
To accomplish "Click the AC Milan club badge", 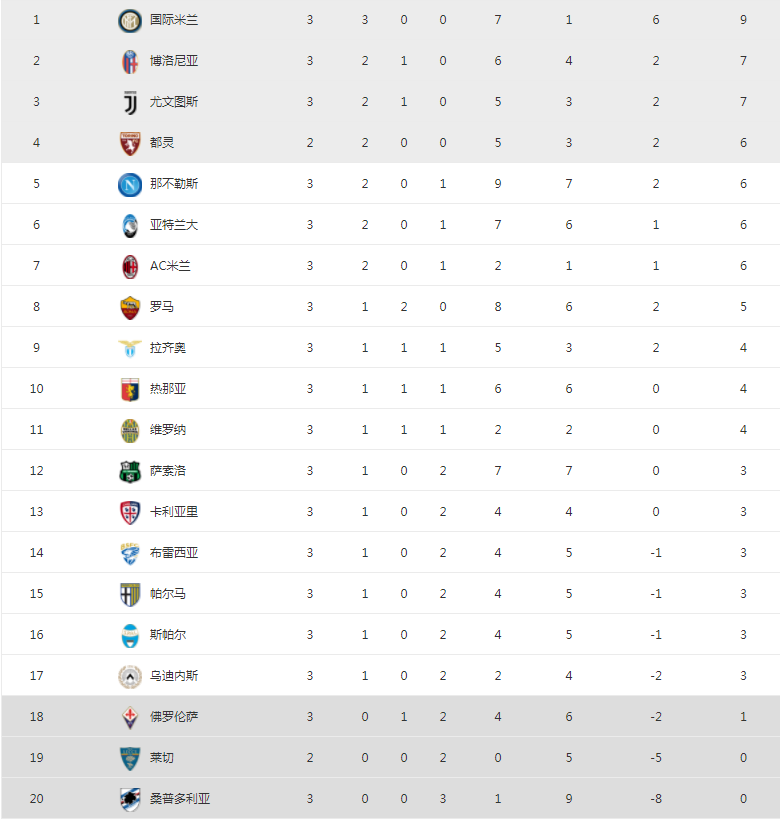I will [x=131, y=266].
